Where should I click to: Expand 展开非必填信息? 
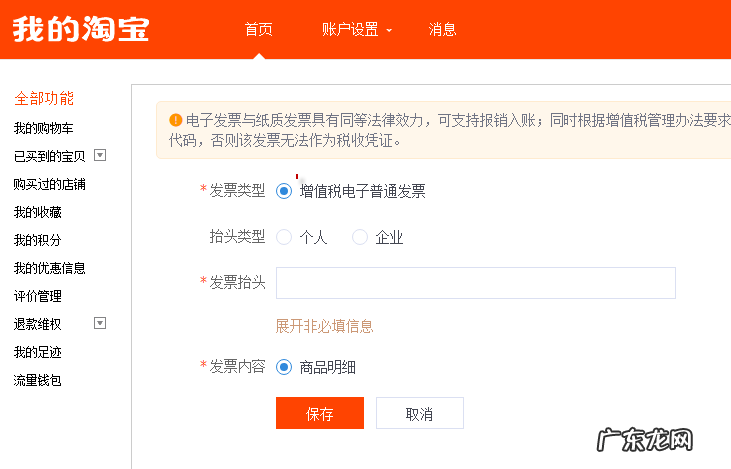pos(324,326)
